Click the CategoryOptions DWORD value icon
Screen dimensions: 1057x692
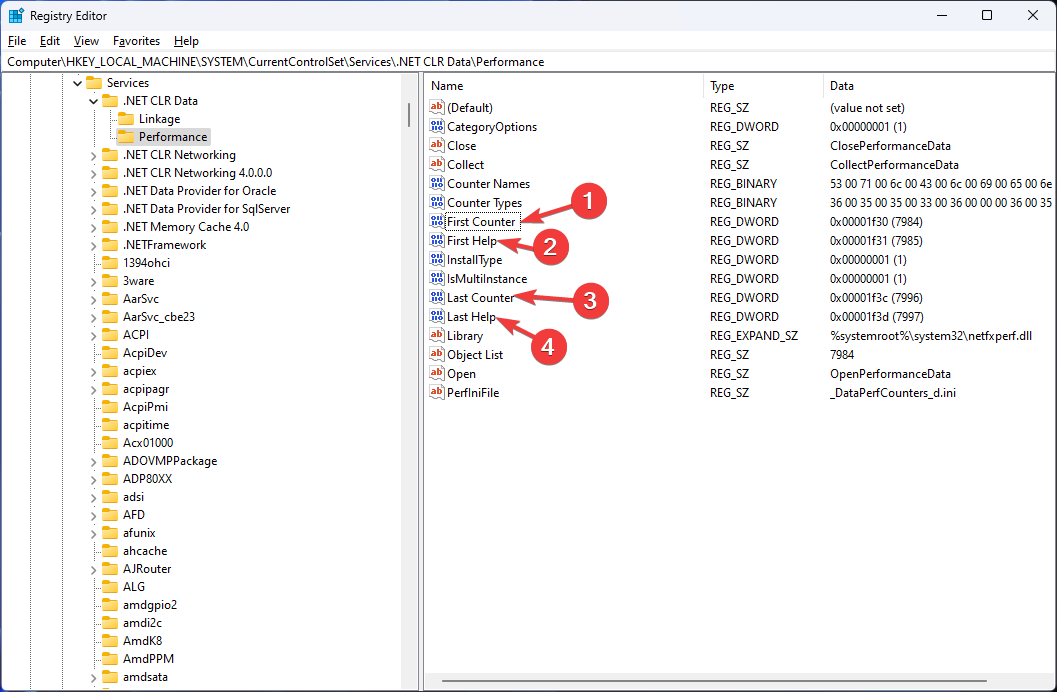[437, 126]
